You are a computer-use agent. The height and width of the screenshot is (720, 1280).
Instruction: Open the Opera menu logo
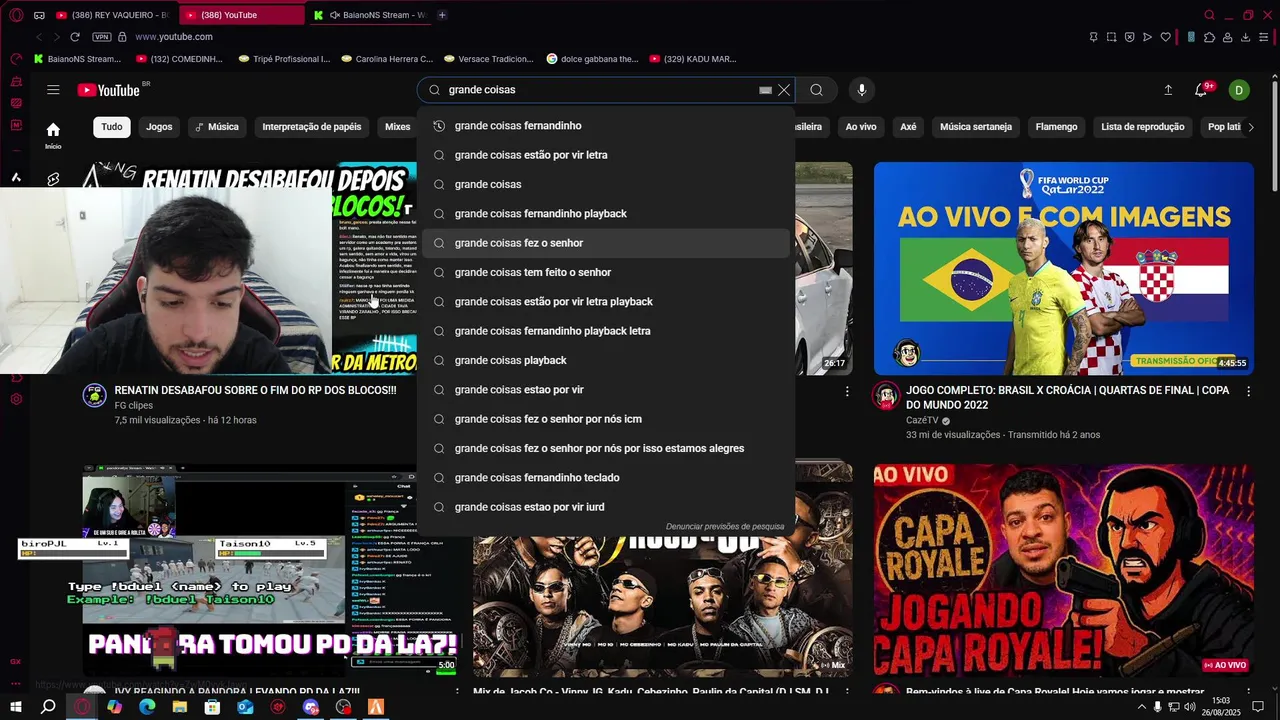(16, 15)
